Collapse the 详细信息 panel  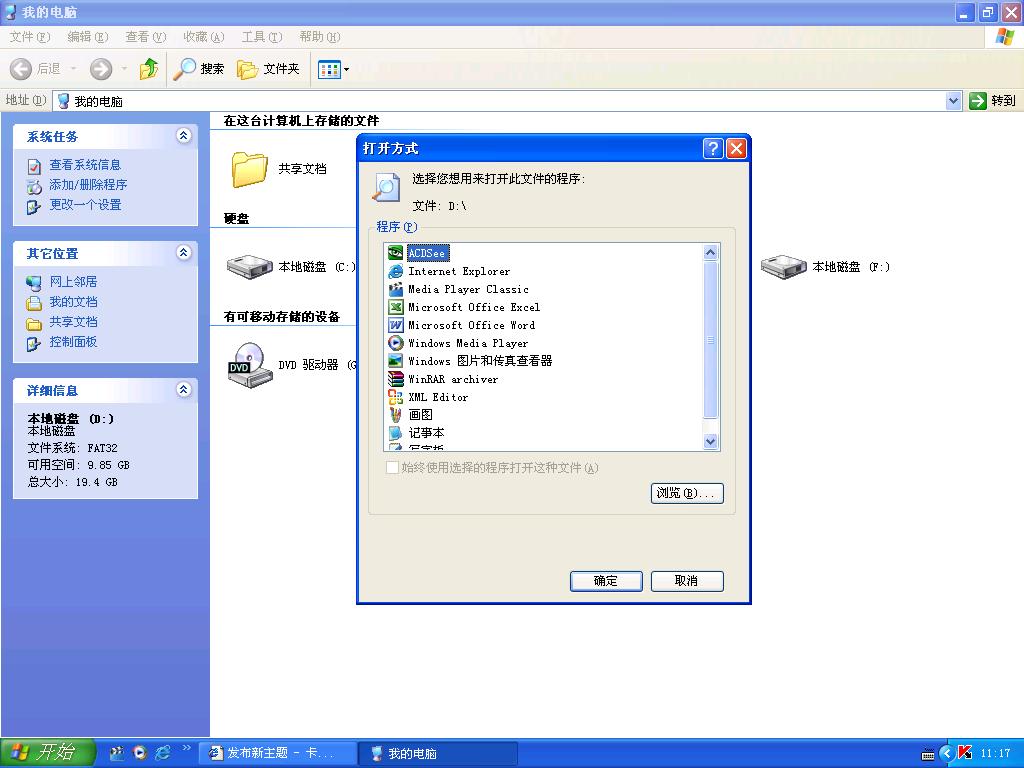(184, 390)
